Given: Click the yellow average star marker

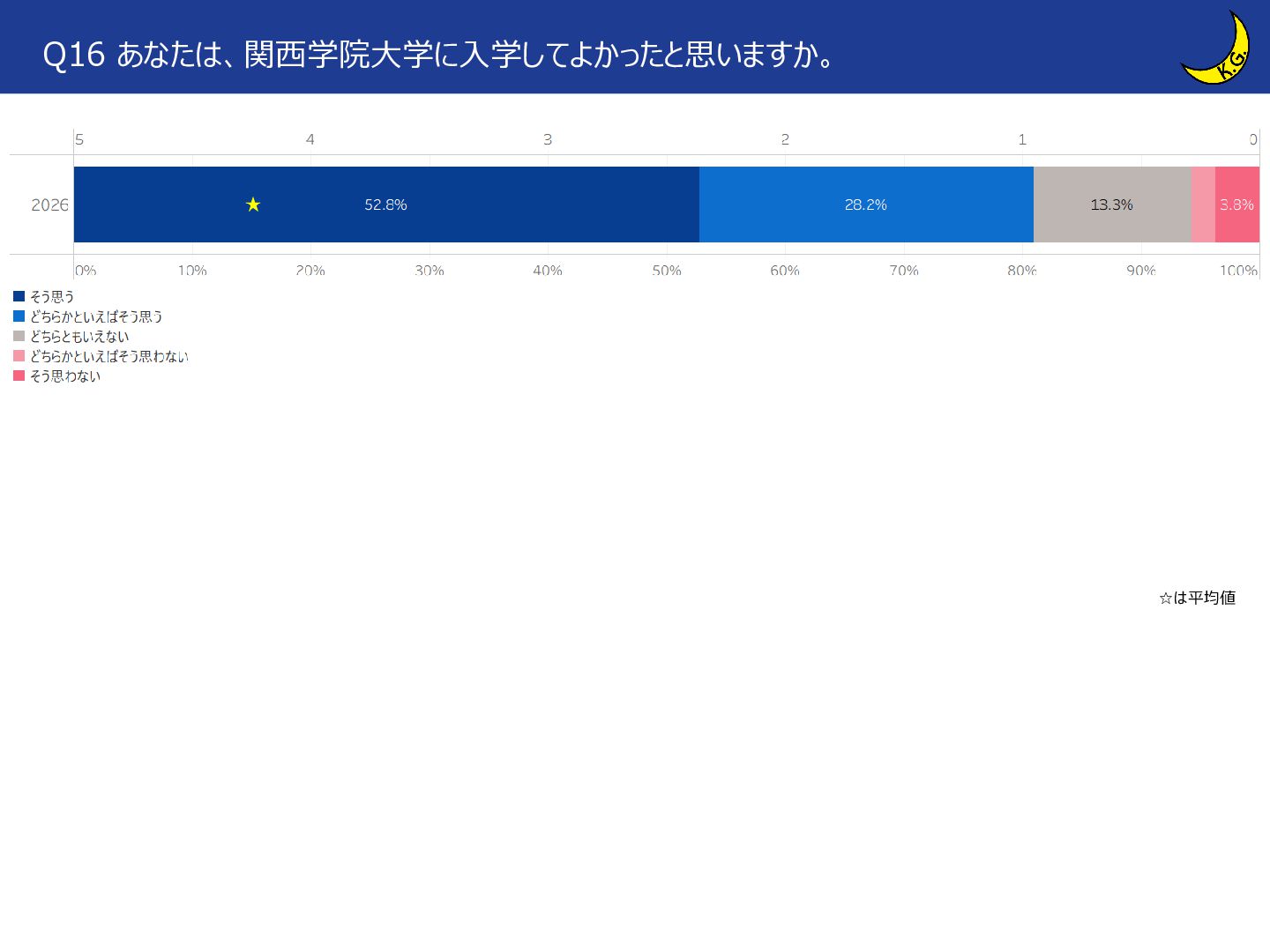Looking at the screenshot, I should pos(253,205).
